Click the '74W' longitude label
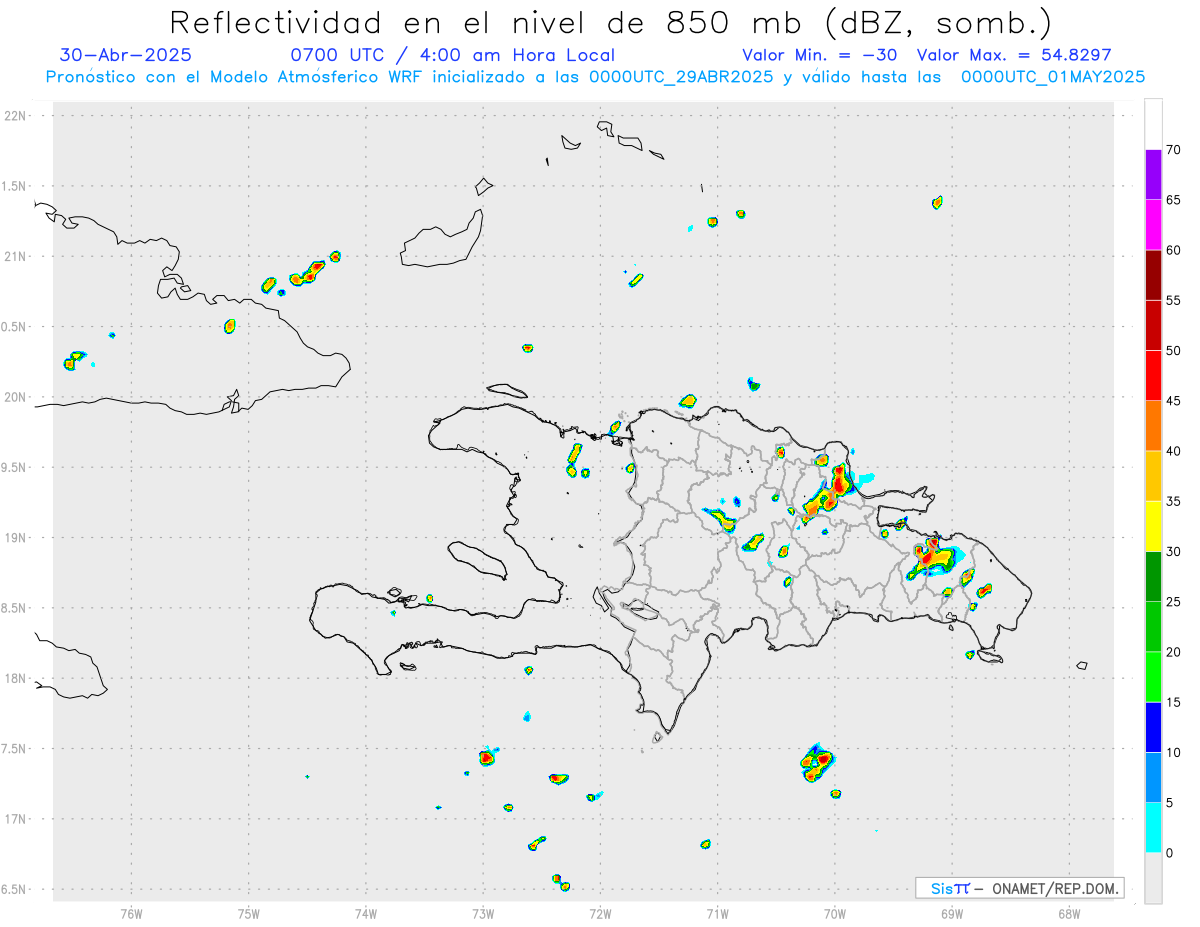 [366, 913]
